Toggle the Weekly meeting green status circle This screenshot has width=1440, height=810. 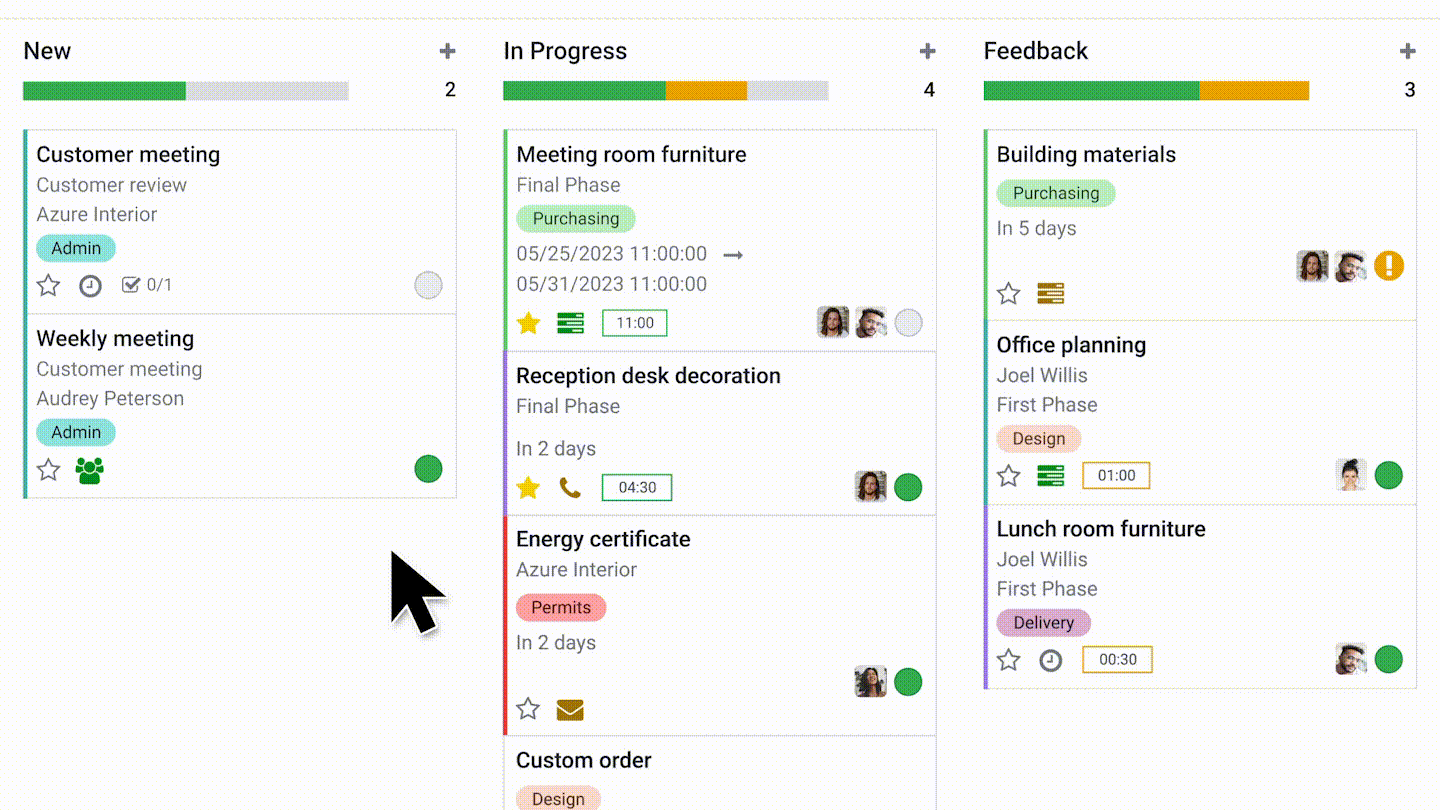(428, 469)
